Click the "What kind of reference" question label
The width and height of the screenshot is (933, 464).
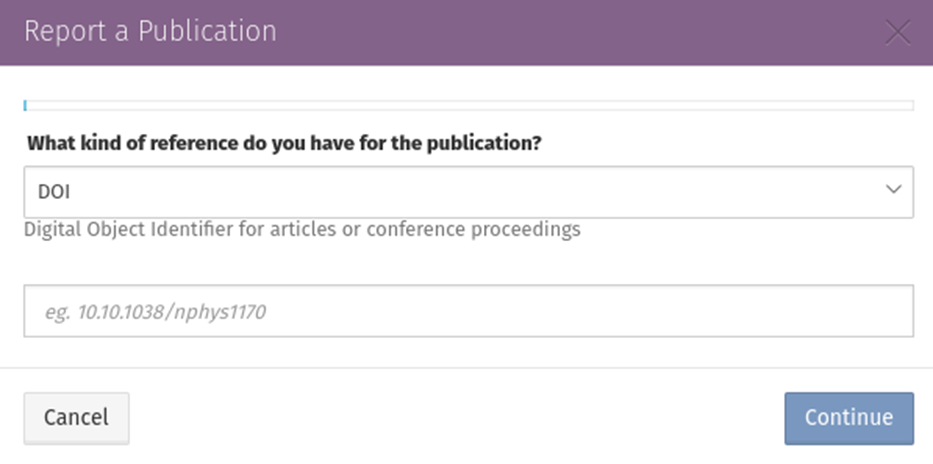(x=284, y=143)
